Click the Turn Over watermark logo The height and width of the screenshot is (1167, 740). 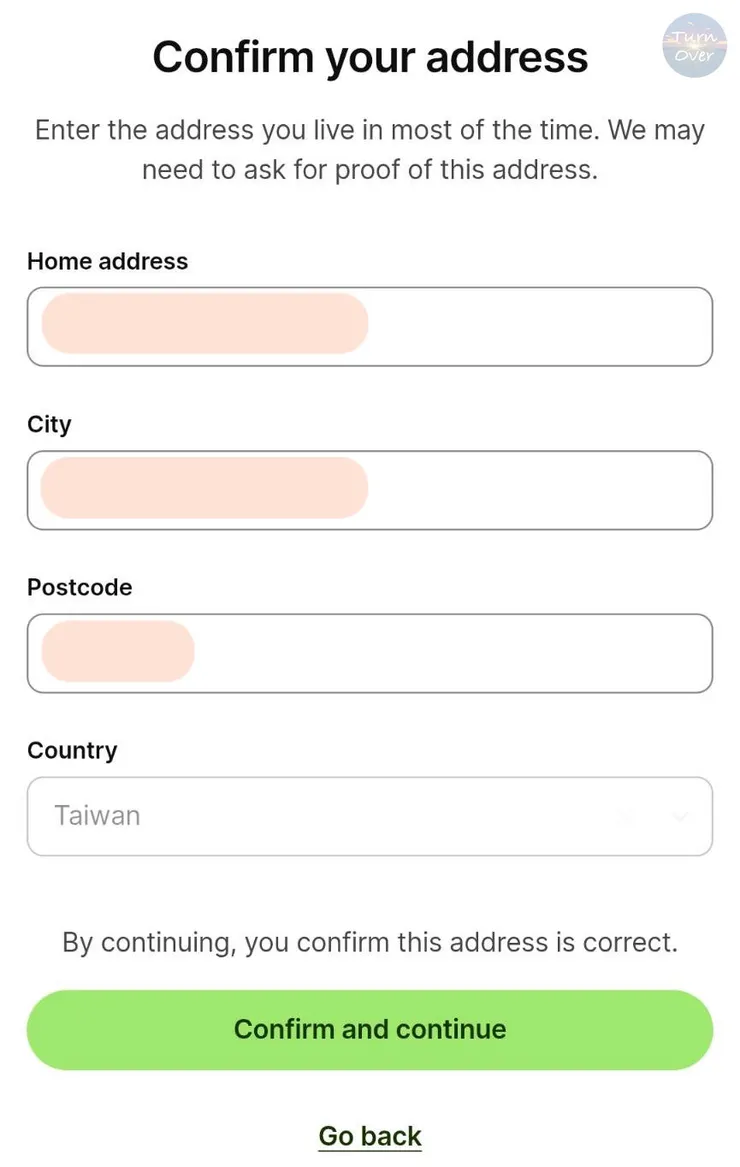click(x=694, y=45)
